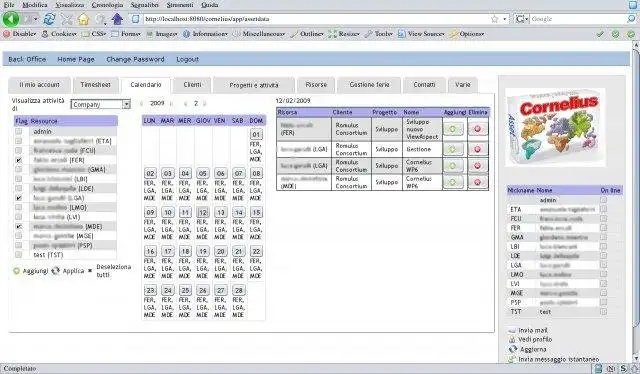Click red delete icon in FER Sviluppo nuovo row
The image size is (640, 374).
tap(478, 129)
